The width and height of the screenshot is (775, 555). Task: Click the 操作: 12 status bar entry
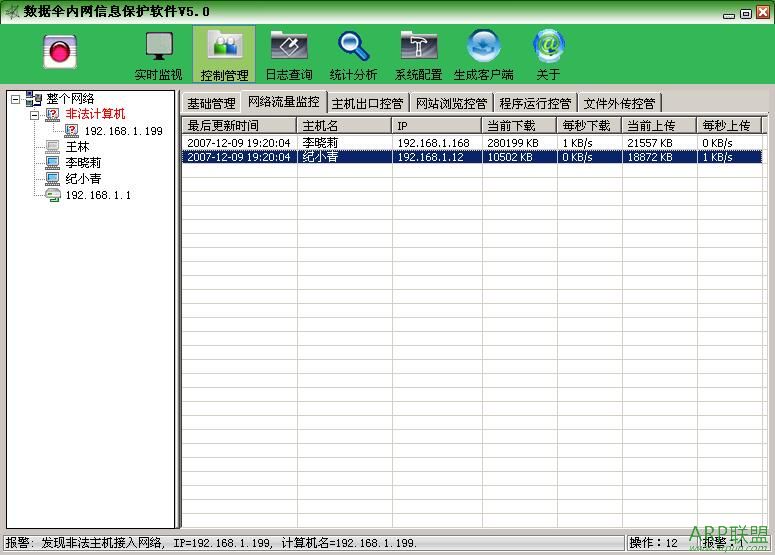pos(653,543)
